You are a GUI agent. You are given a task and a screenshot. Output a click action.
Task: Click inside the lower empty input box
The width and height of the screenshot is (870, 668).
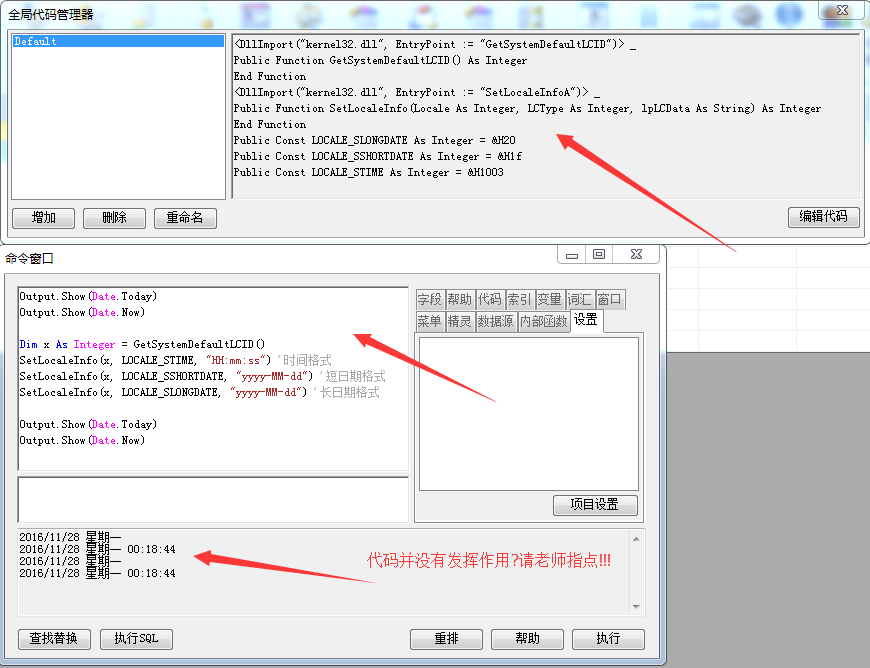click(x=212, y=498)
